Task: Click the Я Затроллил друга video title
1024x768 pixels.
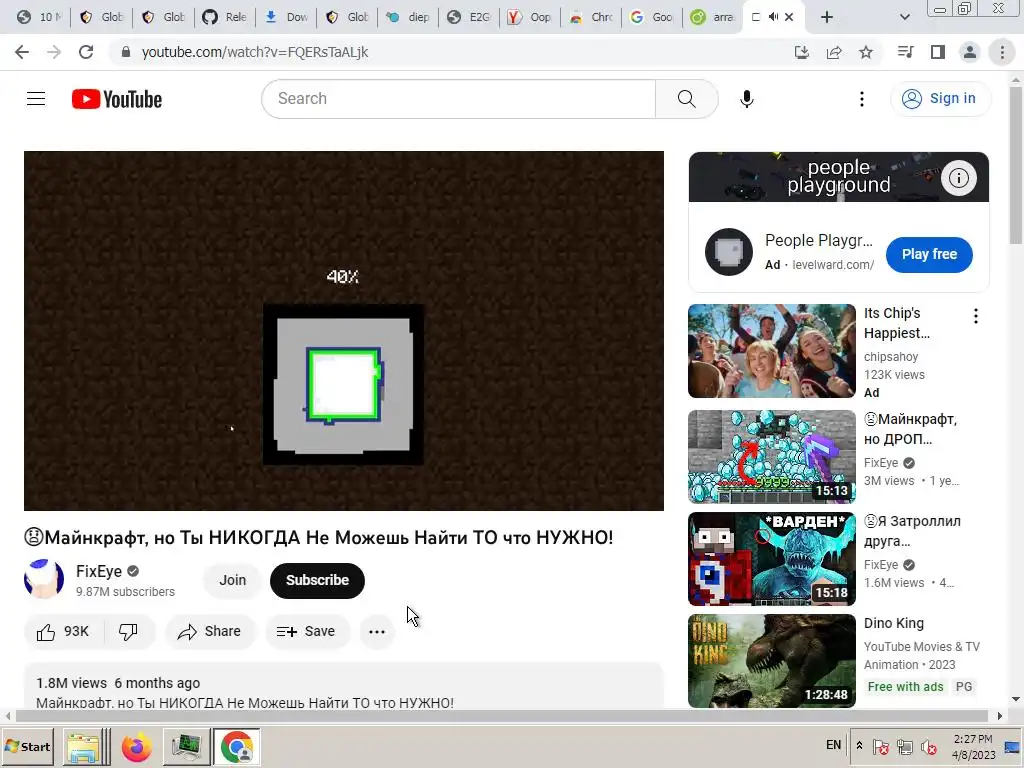Action: pyautogui.click(x=912, y=531)
